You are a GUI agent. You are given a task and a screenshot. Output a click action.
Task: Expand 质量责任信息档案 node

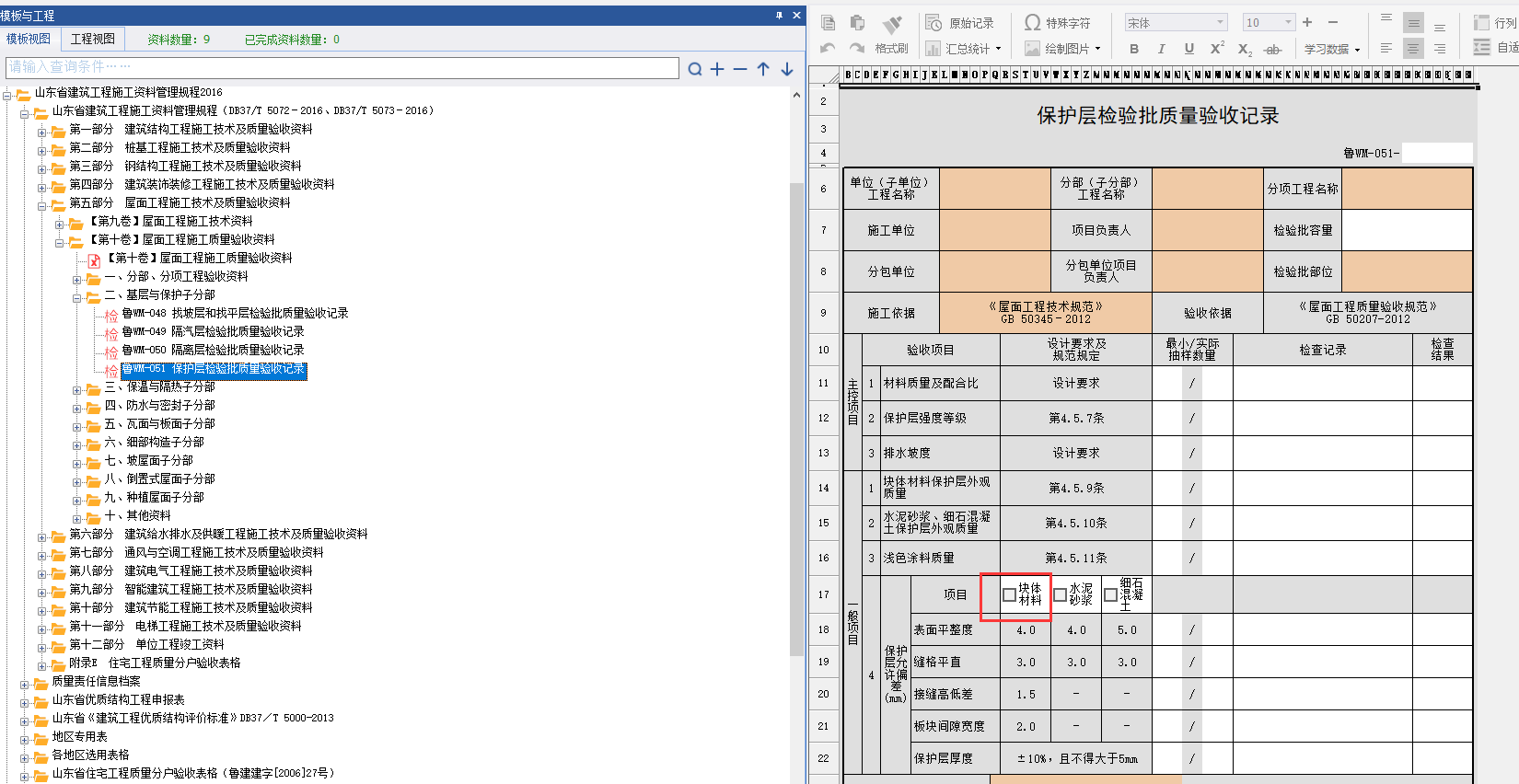(x=24, y=685)
